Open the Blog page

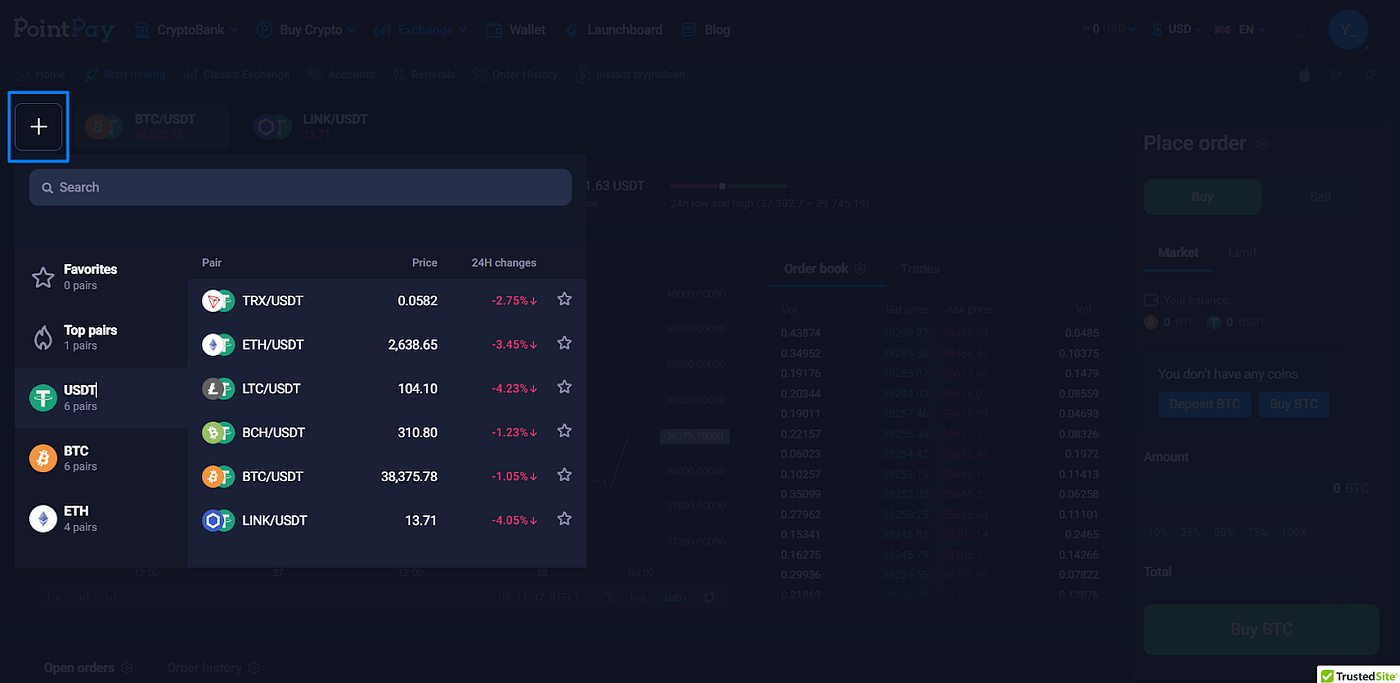(706, 30)
